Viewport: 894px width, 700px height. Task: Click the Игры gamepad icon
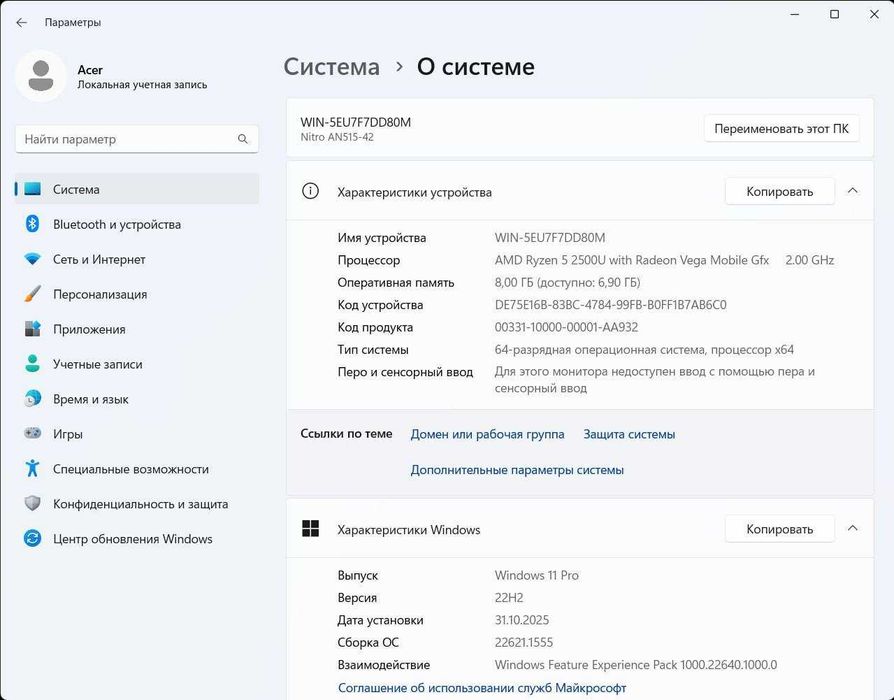[x=32, y=435]
